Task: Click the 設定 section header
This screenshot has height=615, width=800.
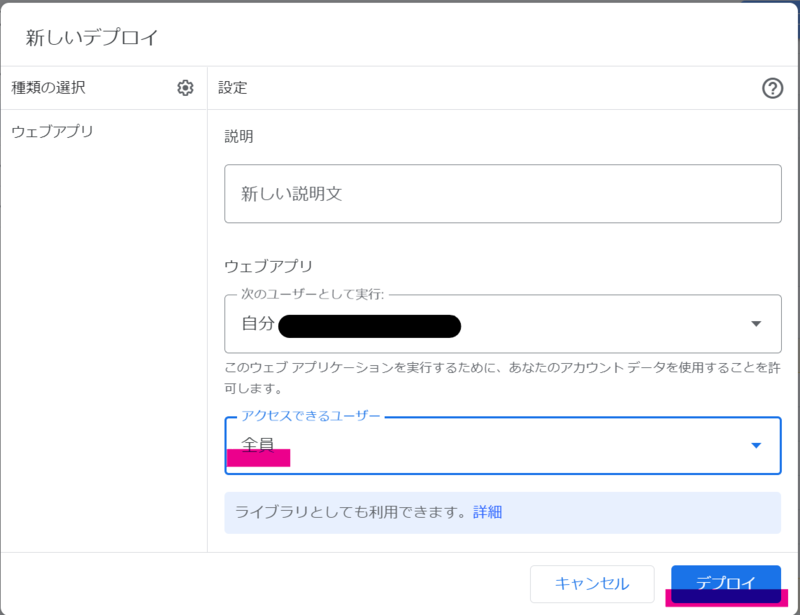Action: (233, 88)
